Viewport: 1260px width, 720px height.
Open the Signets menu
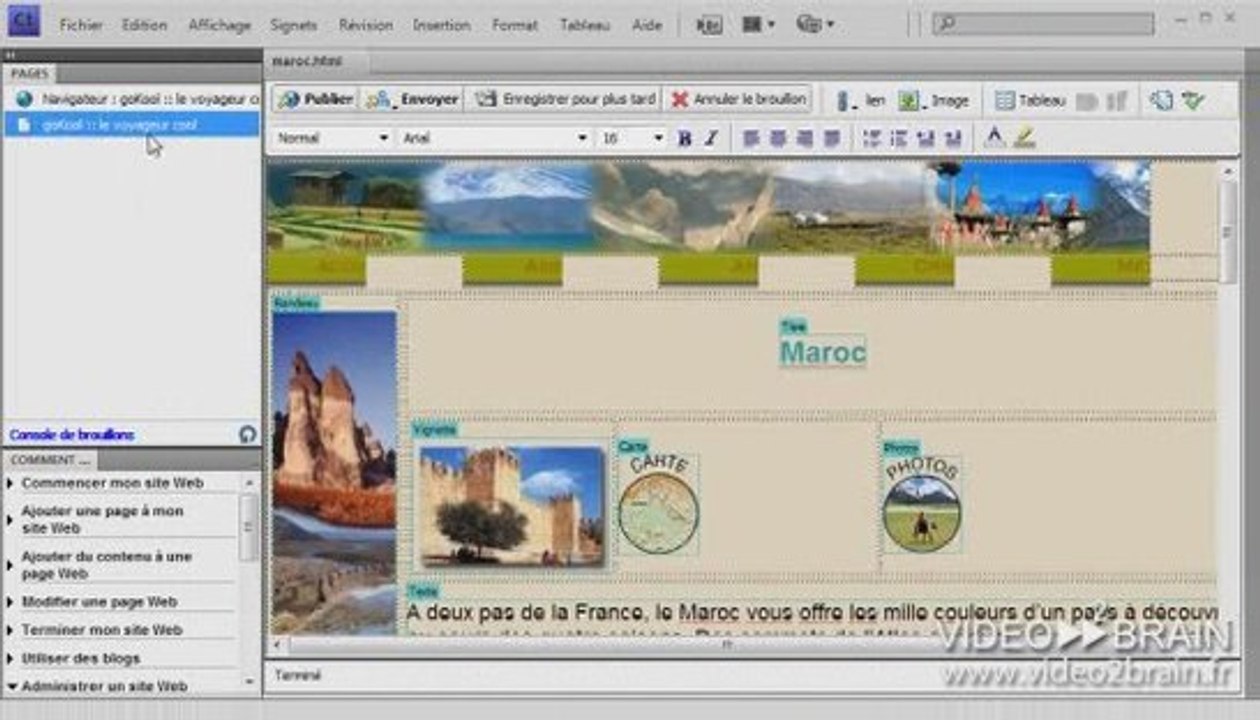[293, 25]
